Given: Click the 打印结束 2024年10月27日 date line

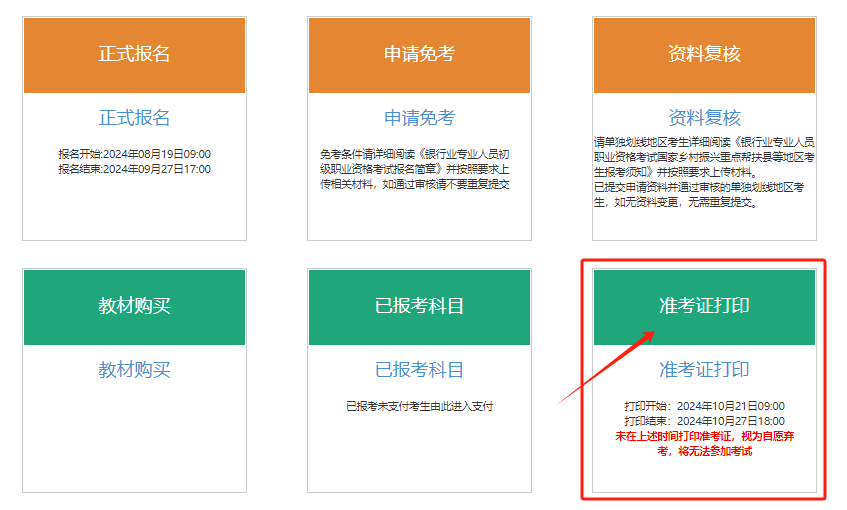Looking at the screenshot, I should [x=704, y=421].
